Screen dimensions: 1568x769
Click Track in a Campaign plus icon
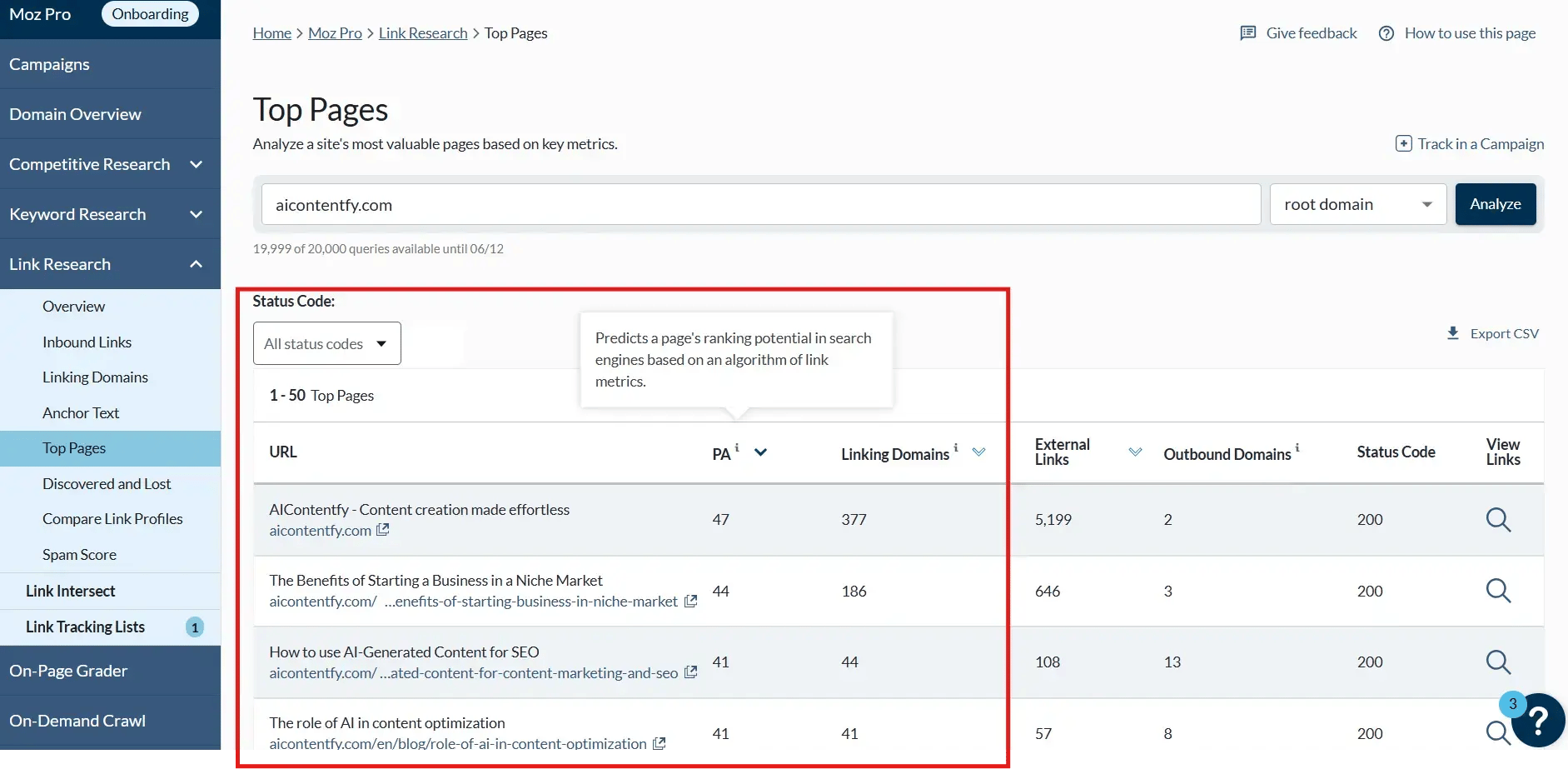tap(1404, 143)
